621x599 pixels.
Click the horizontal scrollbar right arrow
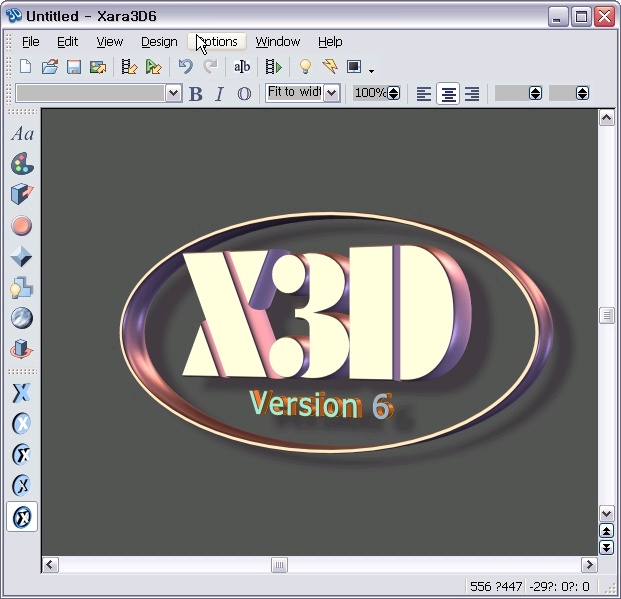[x=589, y=565]
